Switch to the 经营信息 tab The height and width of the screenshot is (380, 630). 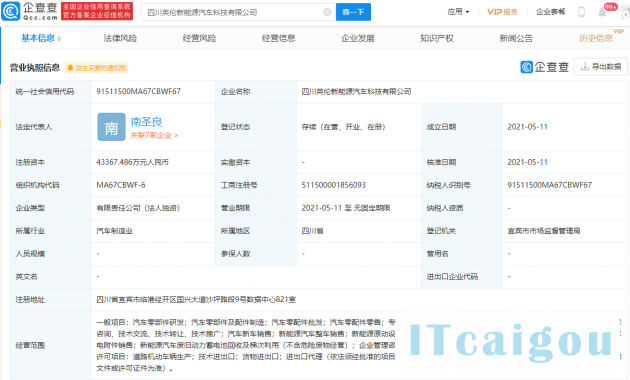point(278,38)
